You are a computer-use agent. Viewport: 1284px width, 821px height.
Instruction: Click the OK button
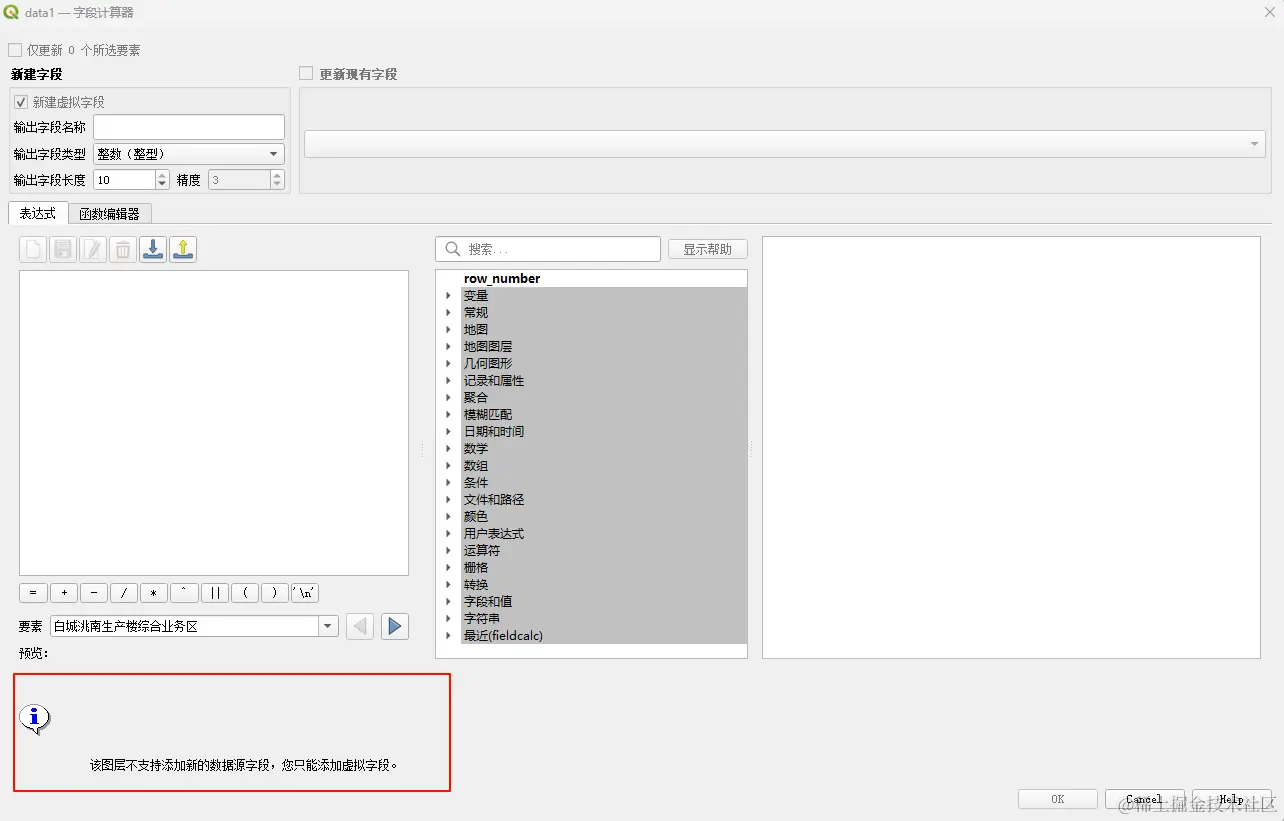(1058, 799)
